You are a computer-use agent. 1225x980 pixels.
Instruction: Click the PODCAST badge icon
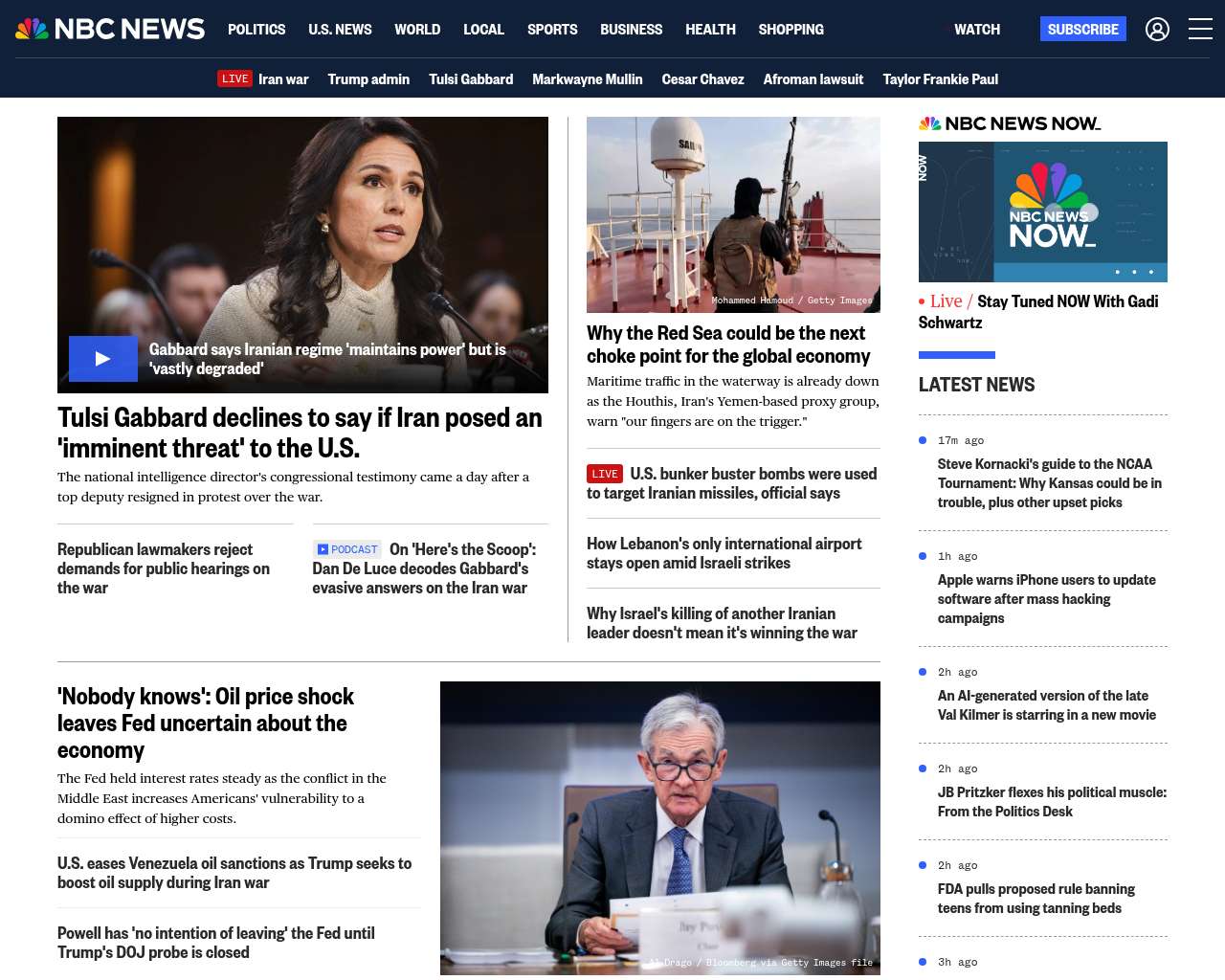(x=347, y=549)
